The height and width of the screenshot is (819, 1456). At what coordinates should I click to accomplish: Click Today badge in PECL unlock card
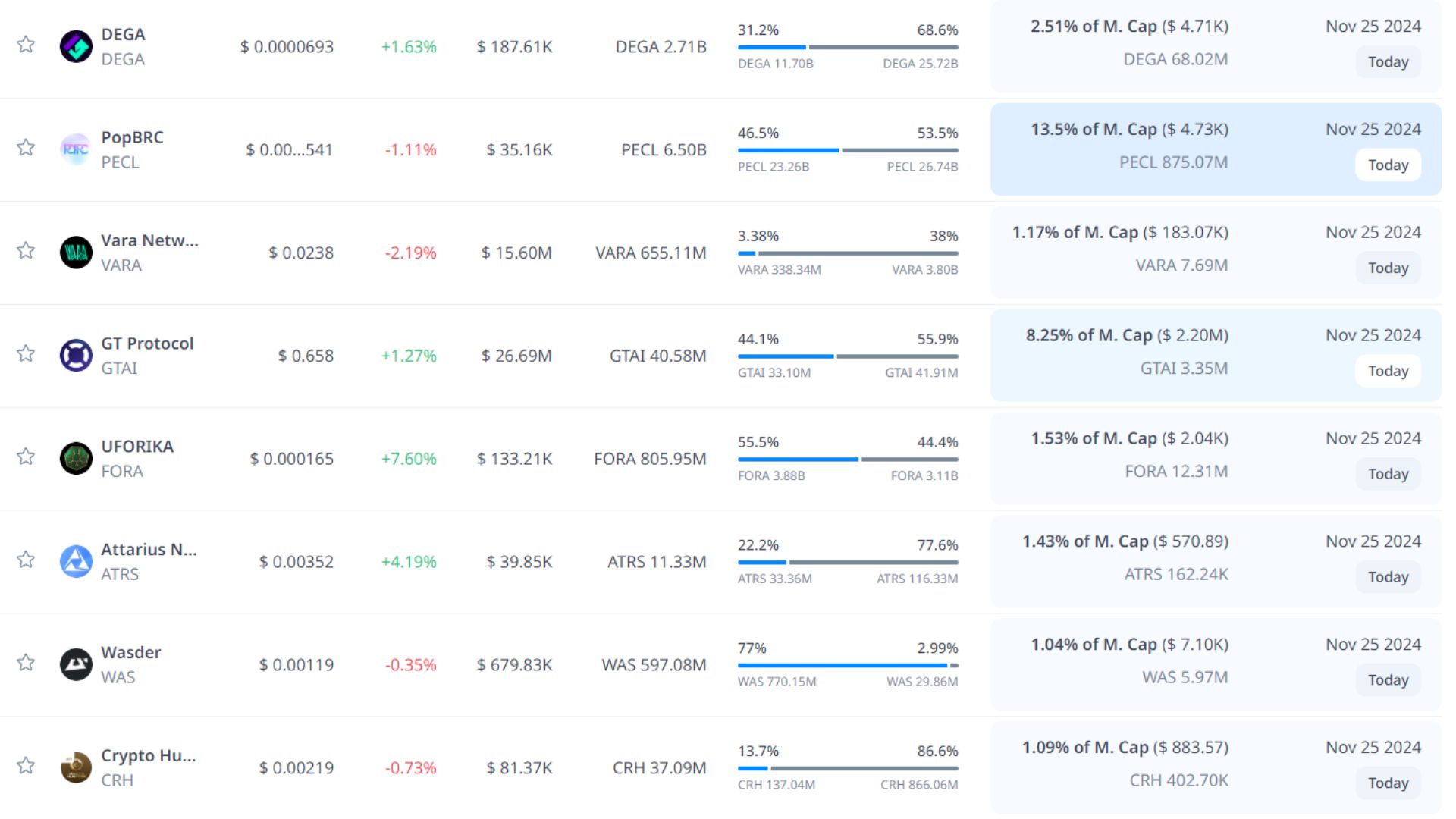tap(1388, 165)
